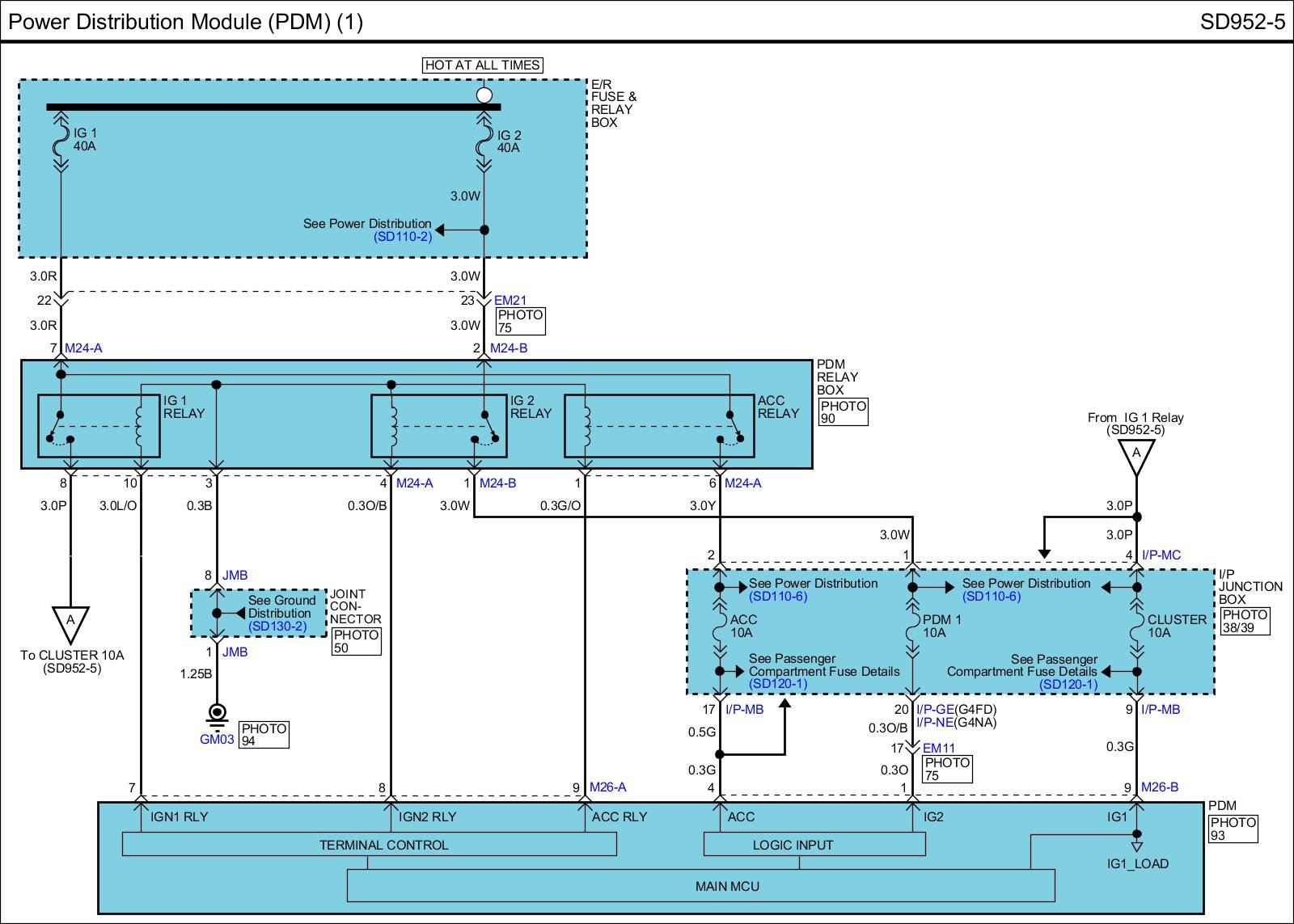
Task: Open PHOTO 38/39 for I/P junction box
Action: pyautogui.click(x=1244, y=621)
